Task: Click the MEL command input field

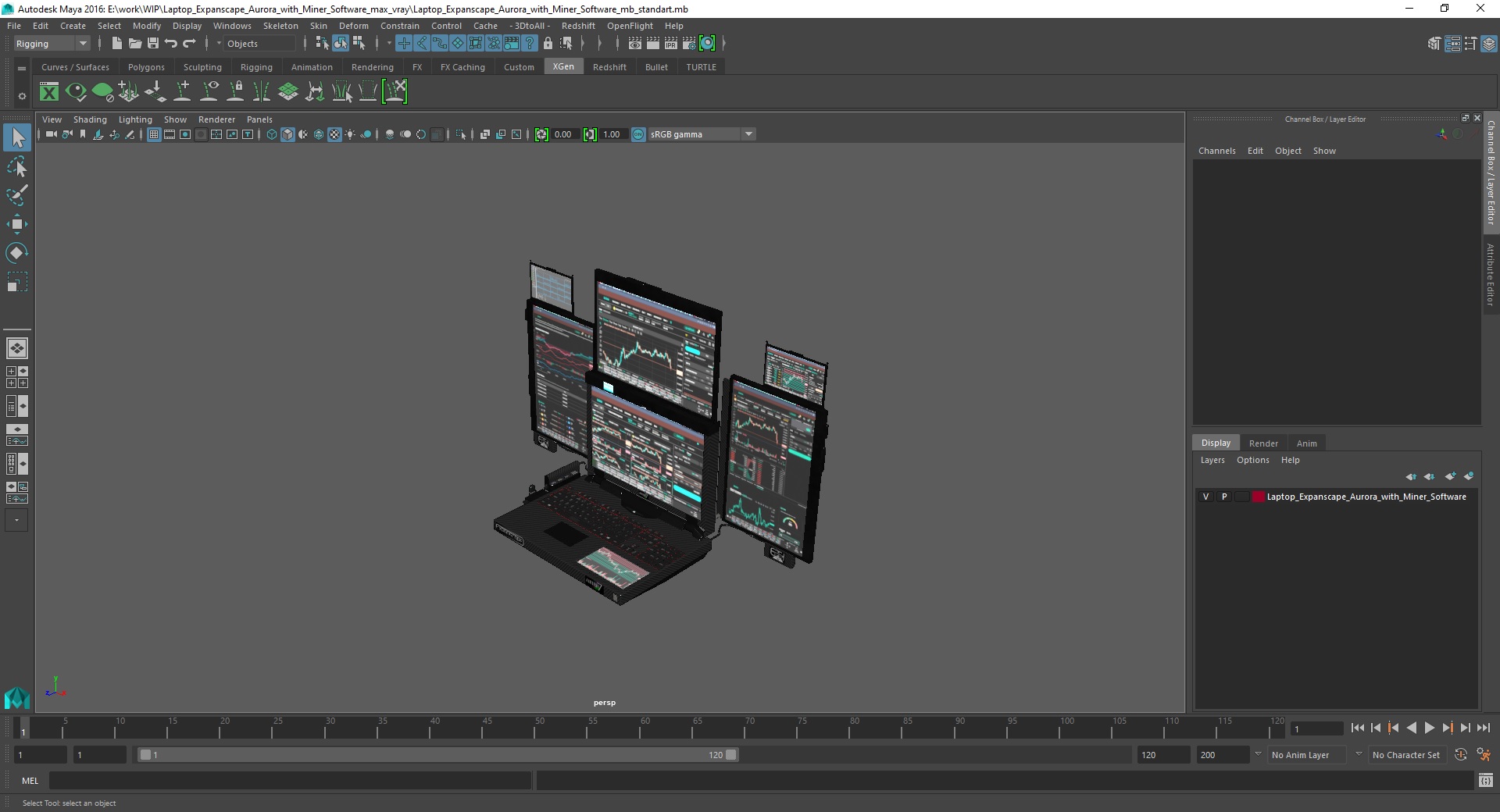Action: click(x=290, y=780)
